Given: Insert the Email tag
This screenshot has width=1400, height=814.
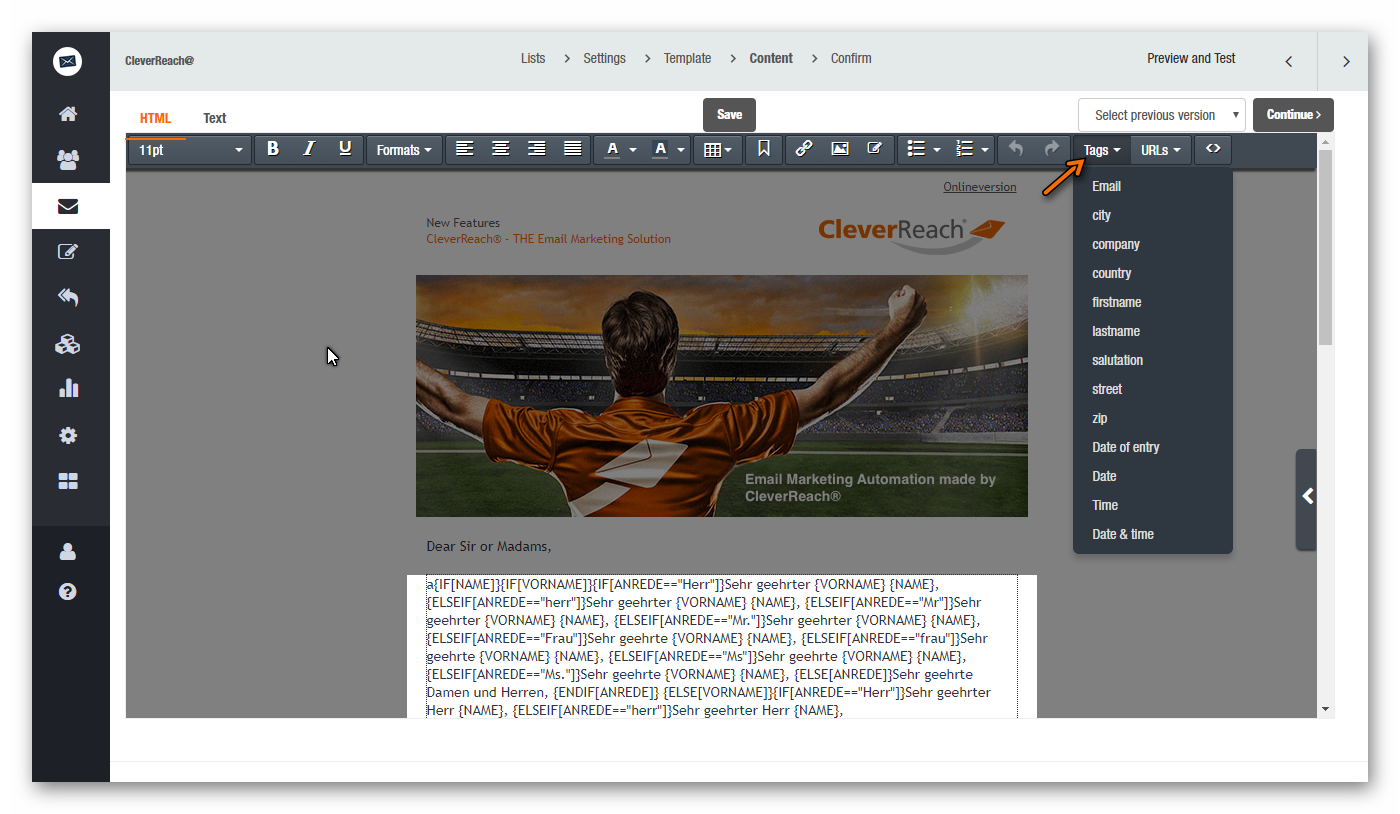Looking at the screenshot, I should click(1153, 186).
